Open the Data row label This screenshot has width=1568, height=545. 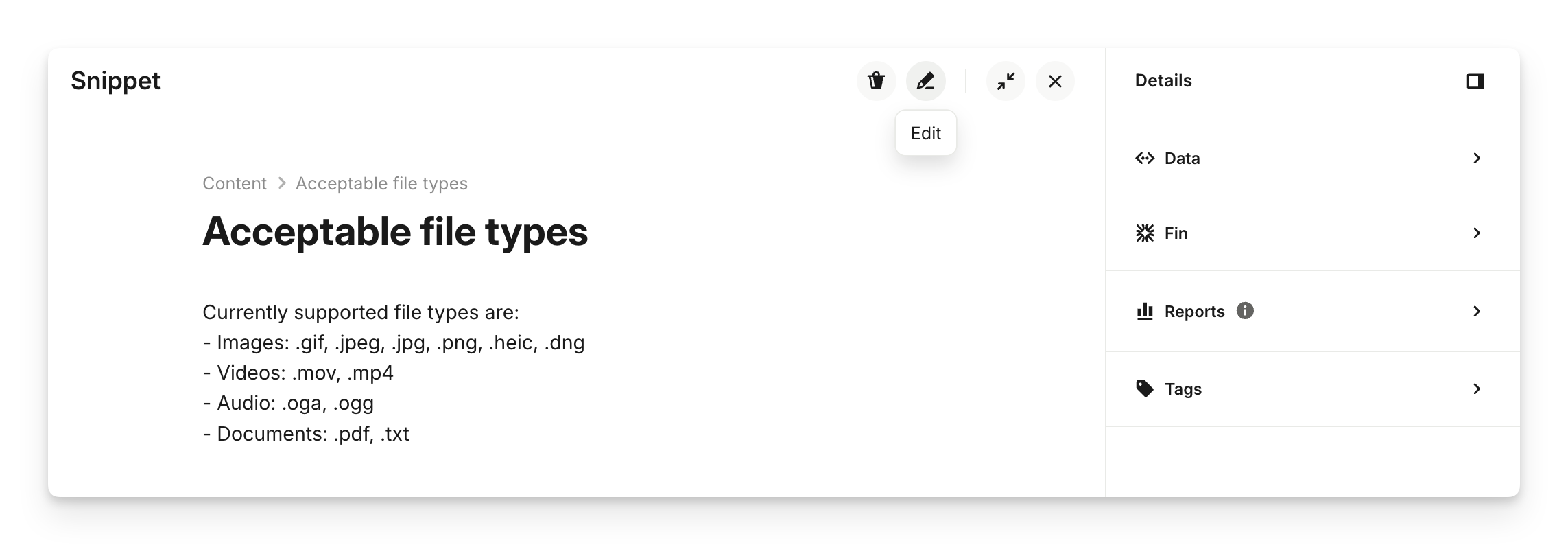[1182, 159]
